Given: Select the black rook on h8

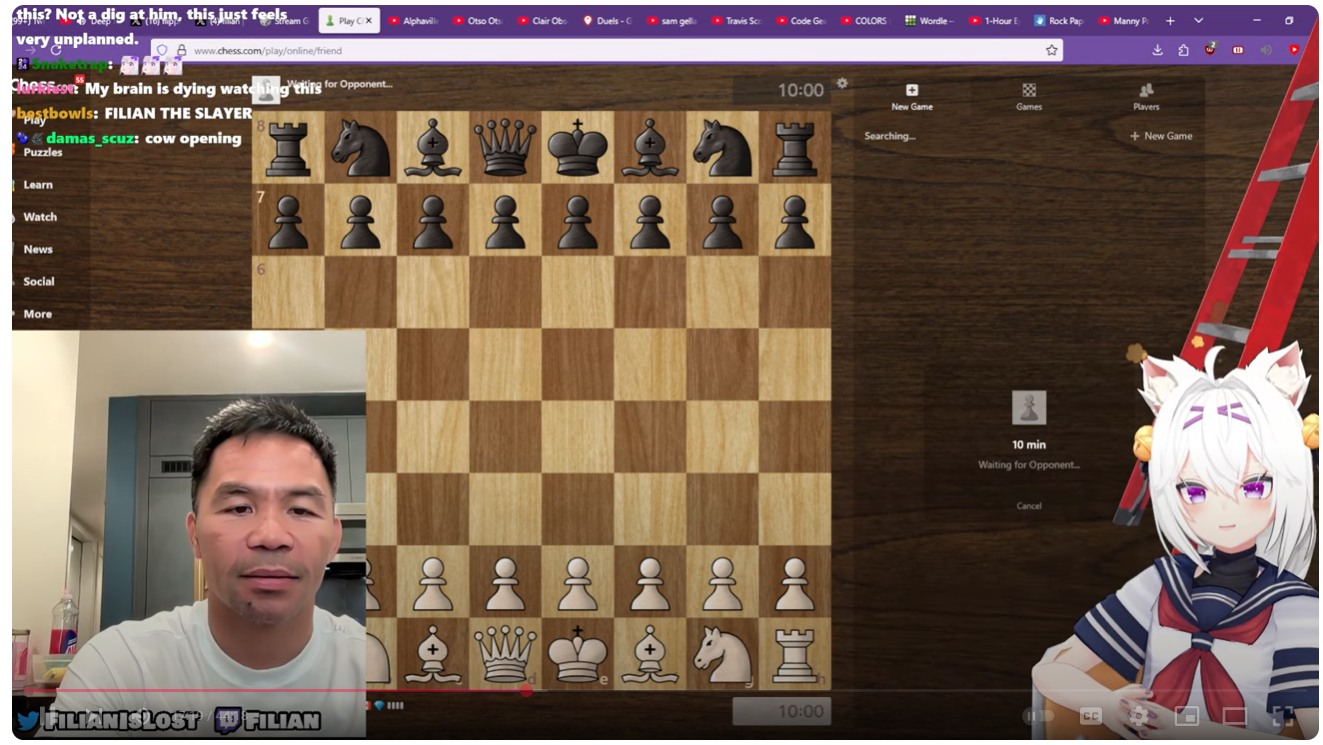Looking at the screenshot, I should click(x=795, y=147).
